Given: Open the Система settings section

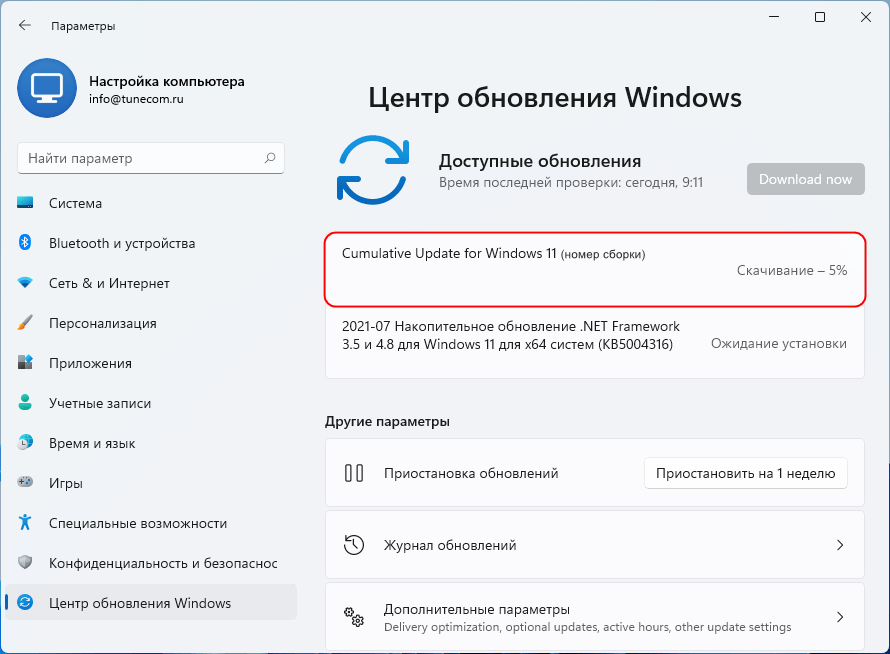Looking at the screenshot, I should [150, 203].
